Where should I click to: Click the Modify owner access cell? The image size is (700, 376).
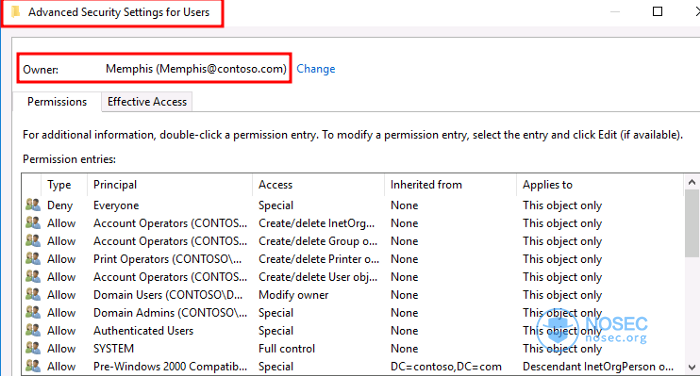coord(293,295)
